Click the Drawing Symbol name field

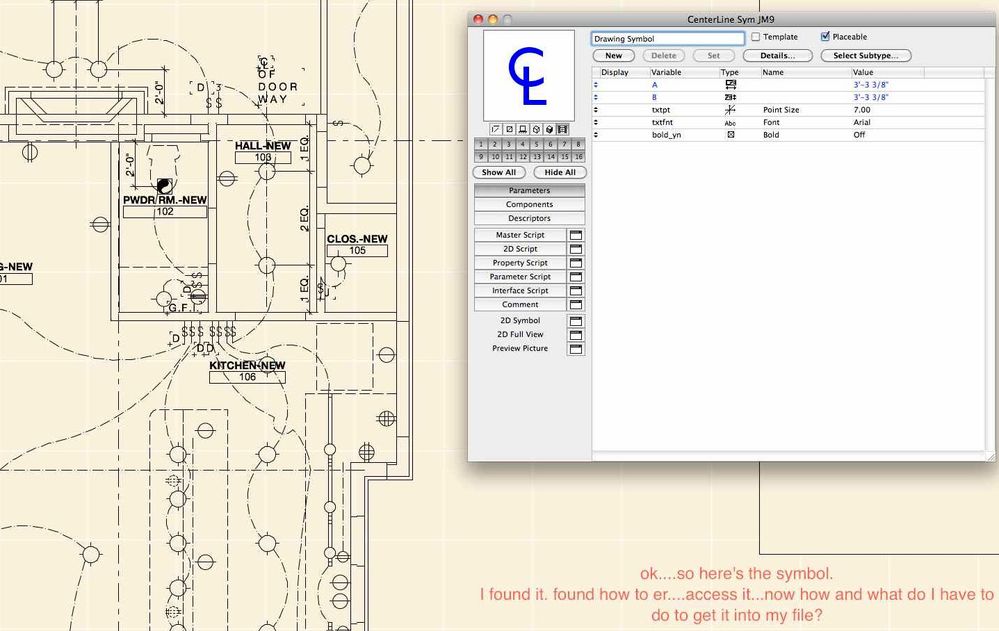[x=666, y=37]
